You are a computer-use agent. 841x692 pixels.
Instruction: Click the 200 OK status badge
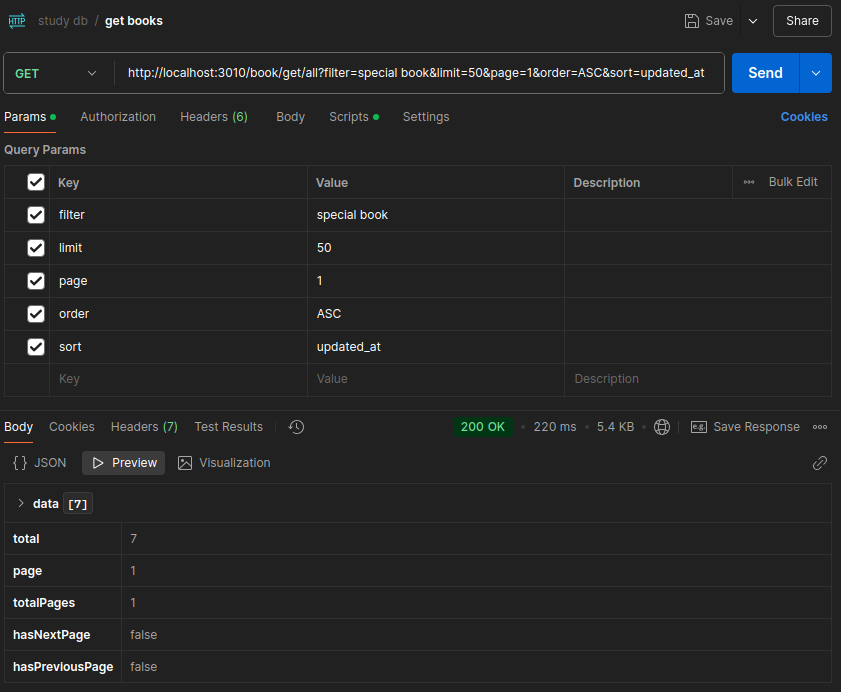coord(483,427)
